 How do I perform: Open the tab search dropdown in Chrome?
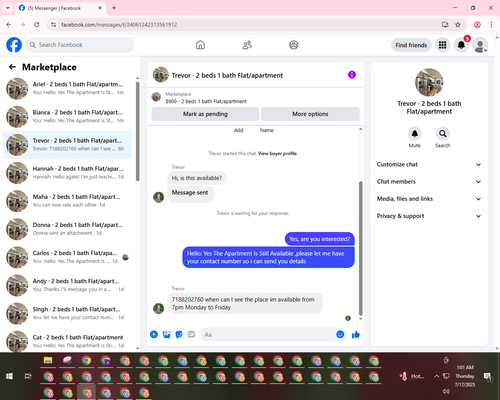tap(8, 8)
